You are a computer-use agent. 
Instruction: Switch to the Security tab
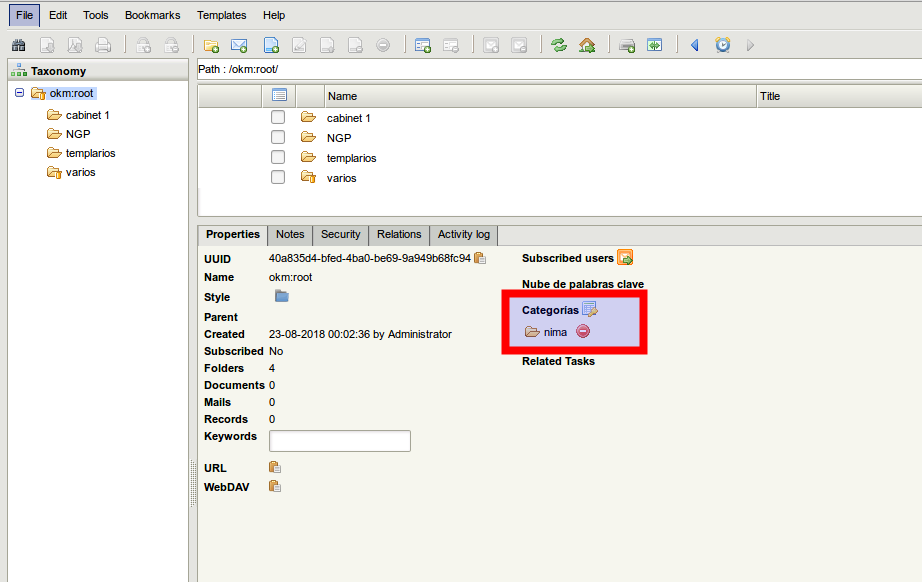point(340,234)
